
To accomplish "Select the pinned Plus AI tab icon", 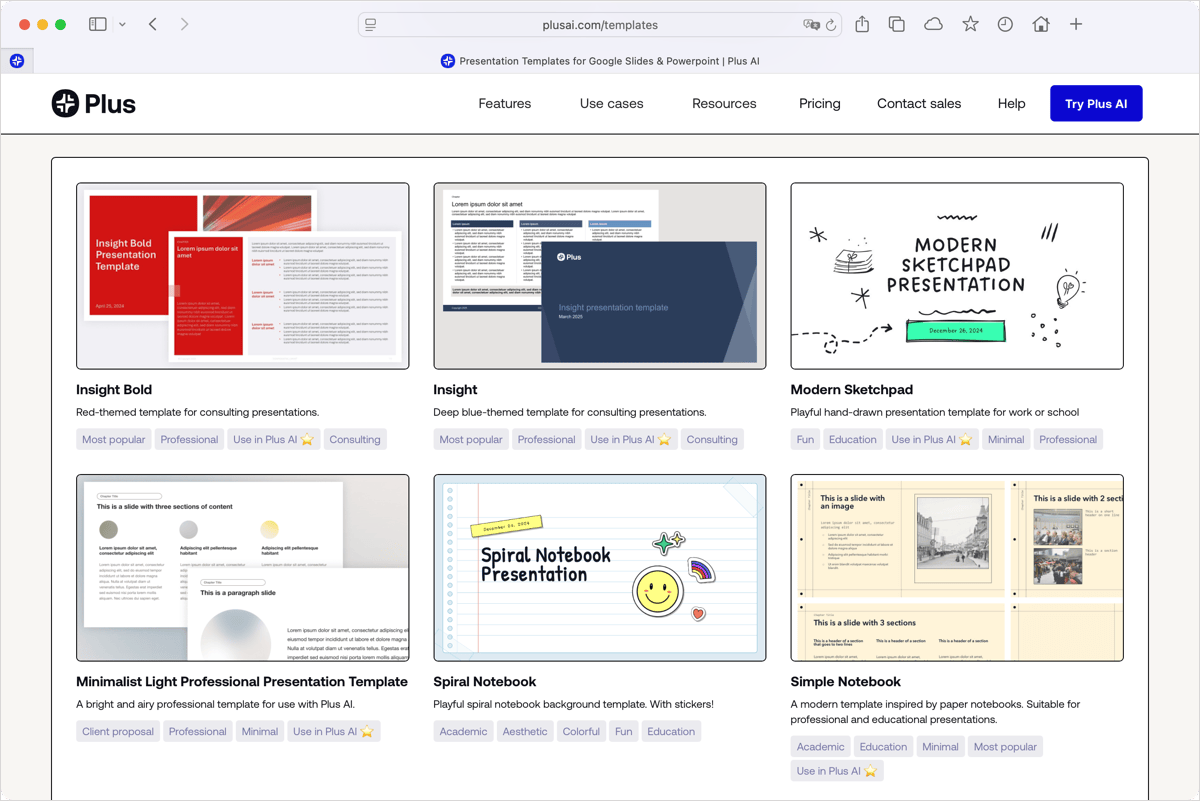I will click(17, 61).
